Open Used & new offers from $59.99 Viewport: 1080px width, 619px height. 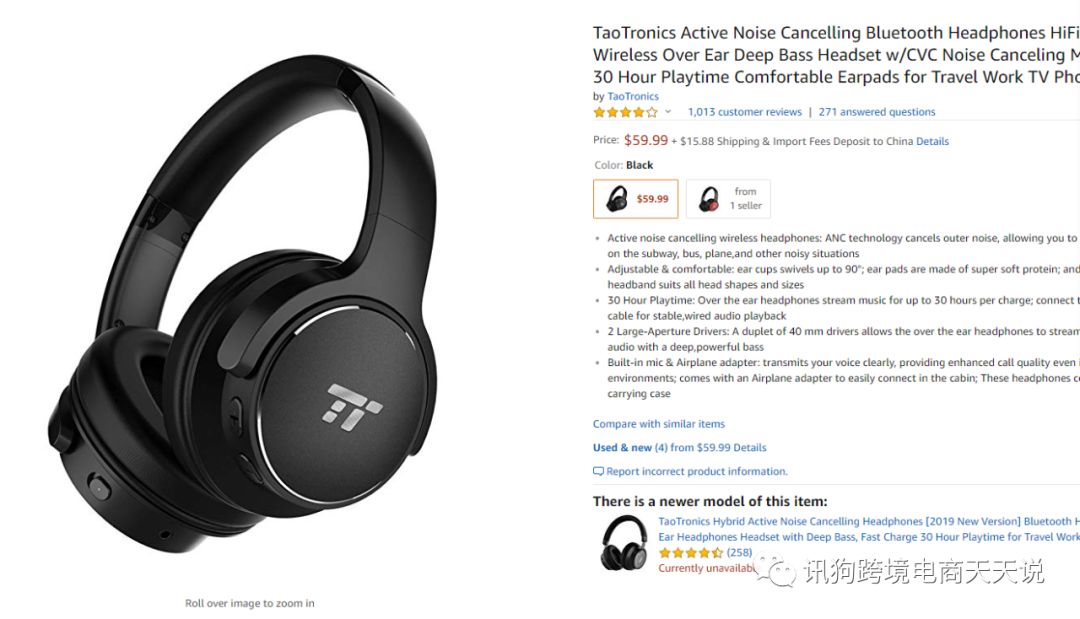[679, 448]
